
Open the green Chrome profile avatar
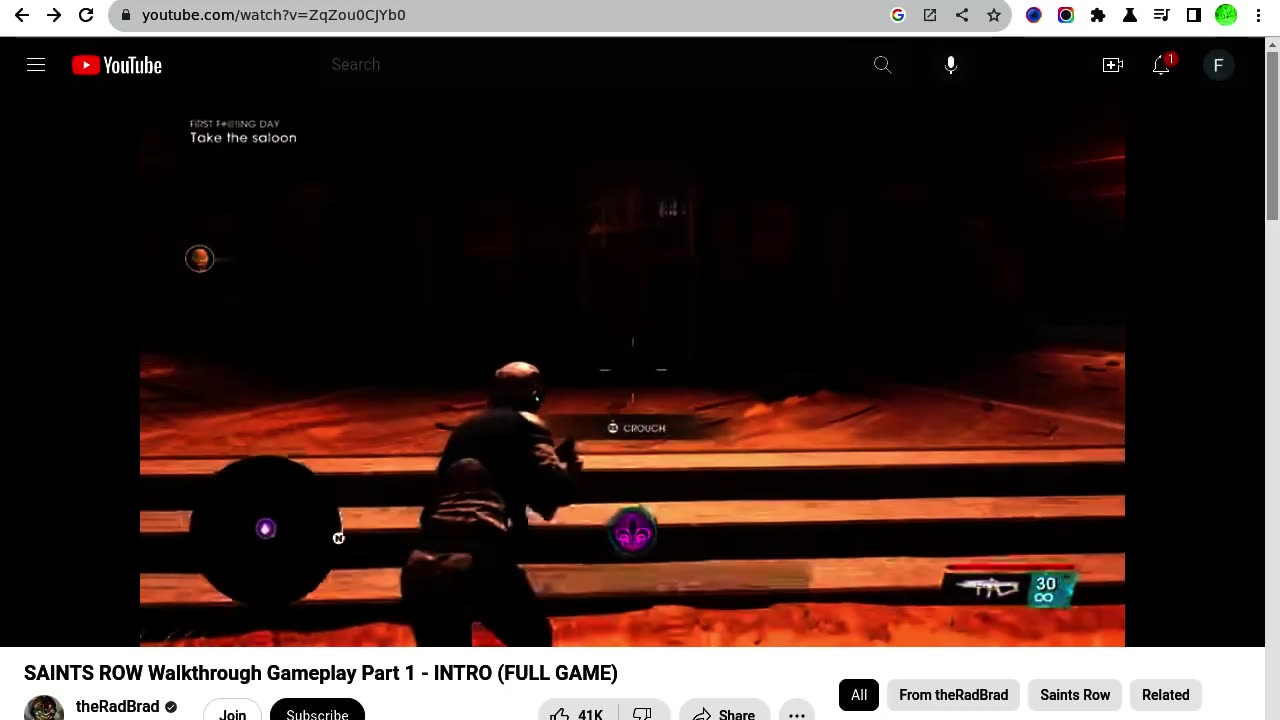coord(1226,15)
